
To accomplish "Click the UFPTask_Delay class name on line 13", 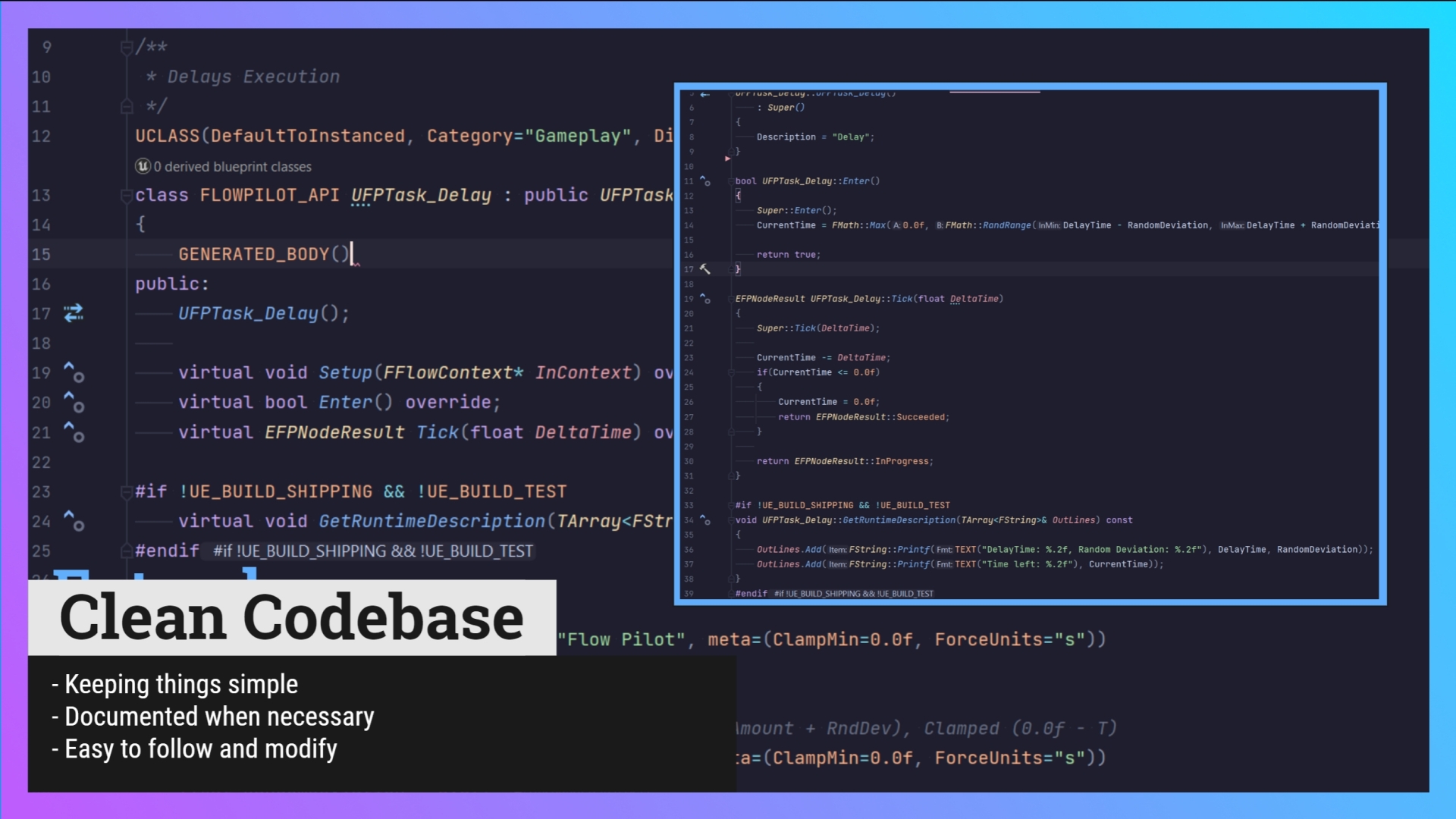I will (x=421, y=196).
